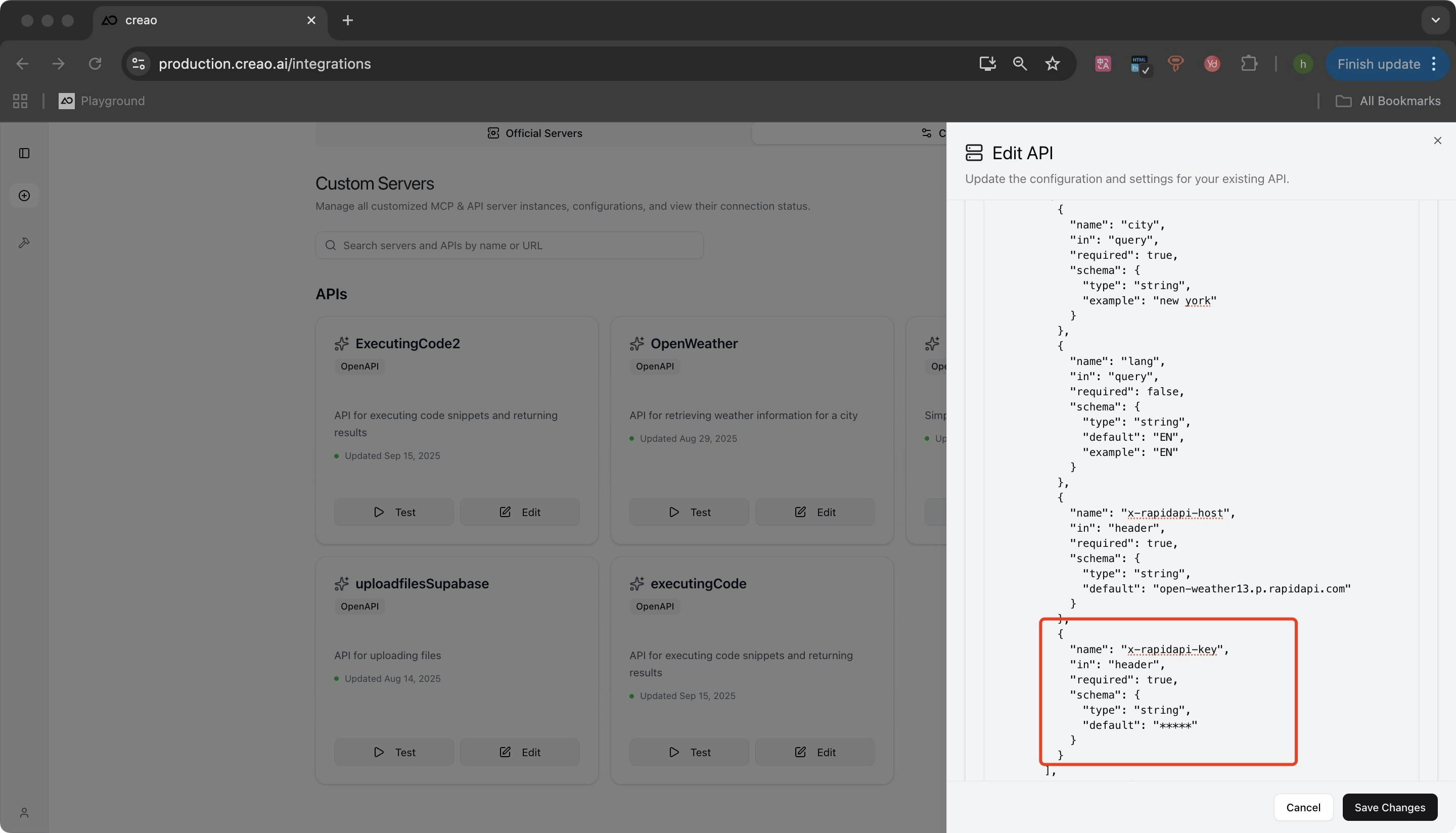Viewport: 1456px width, 833px height.
Task: Click install app icon in address bar
Action: point(987,64)
